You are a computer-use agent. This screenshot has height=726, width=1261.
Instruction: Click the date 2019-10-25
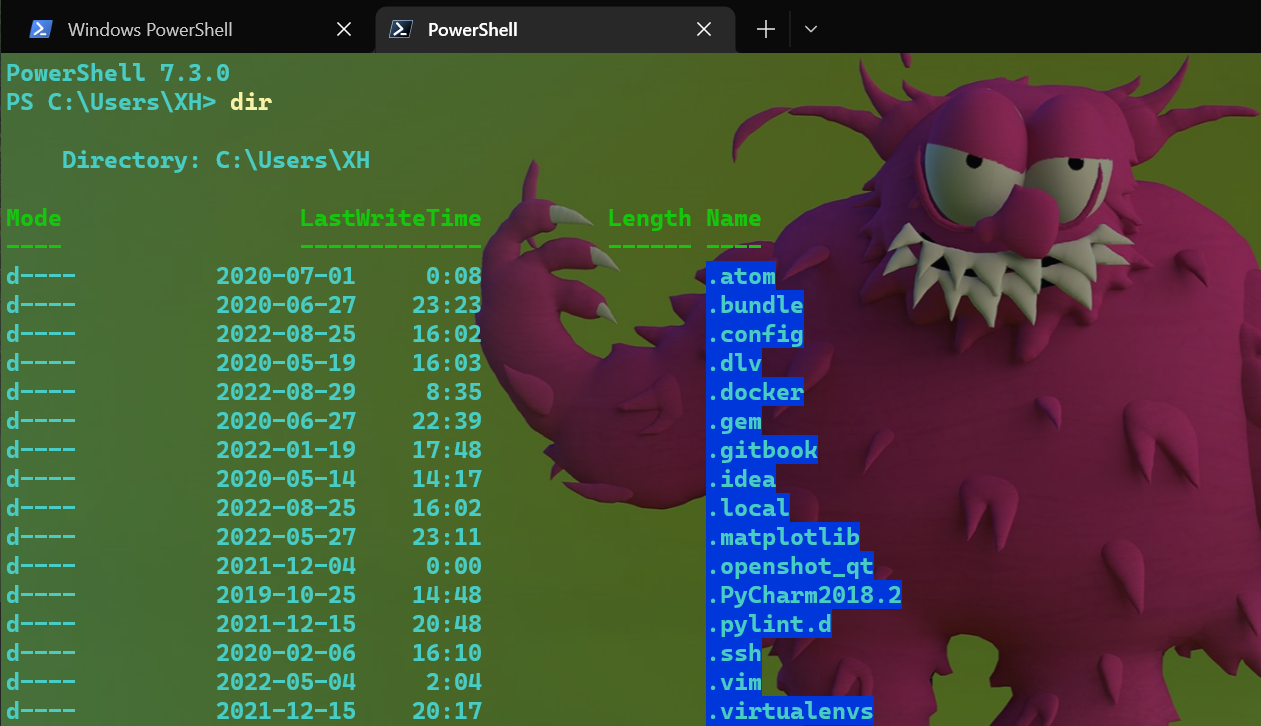(x=286, y=595)
